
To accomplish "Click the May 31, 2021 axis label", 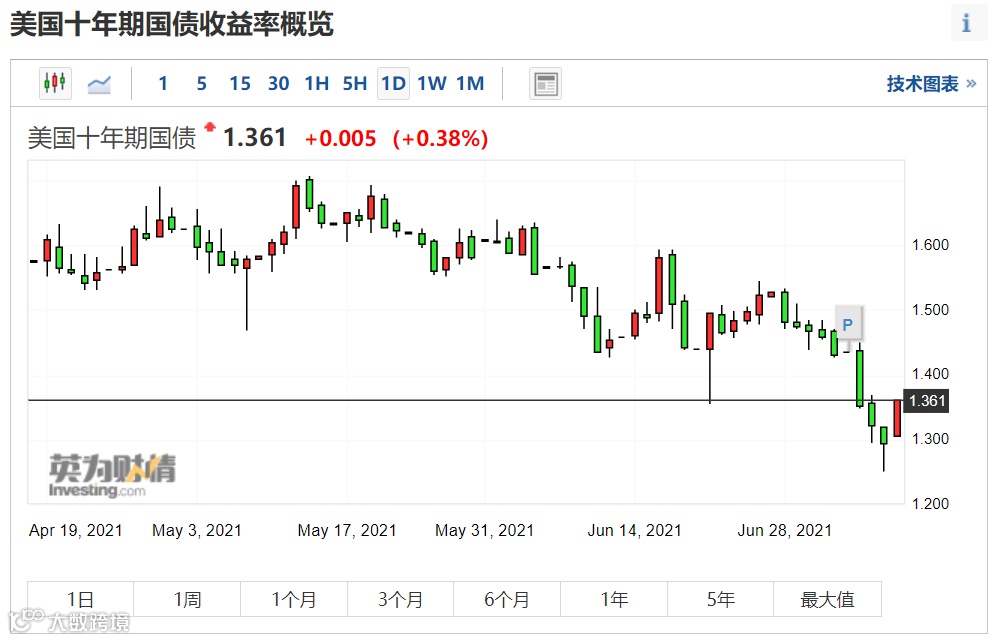I will tap(485, 530).
